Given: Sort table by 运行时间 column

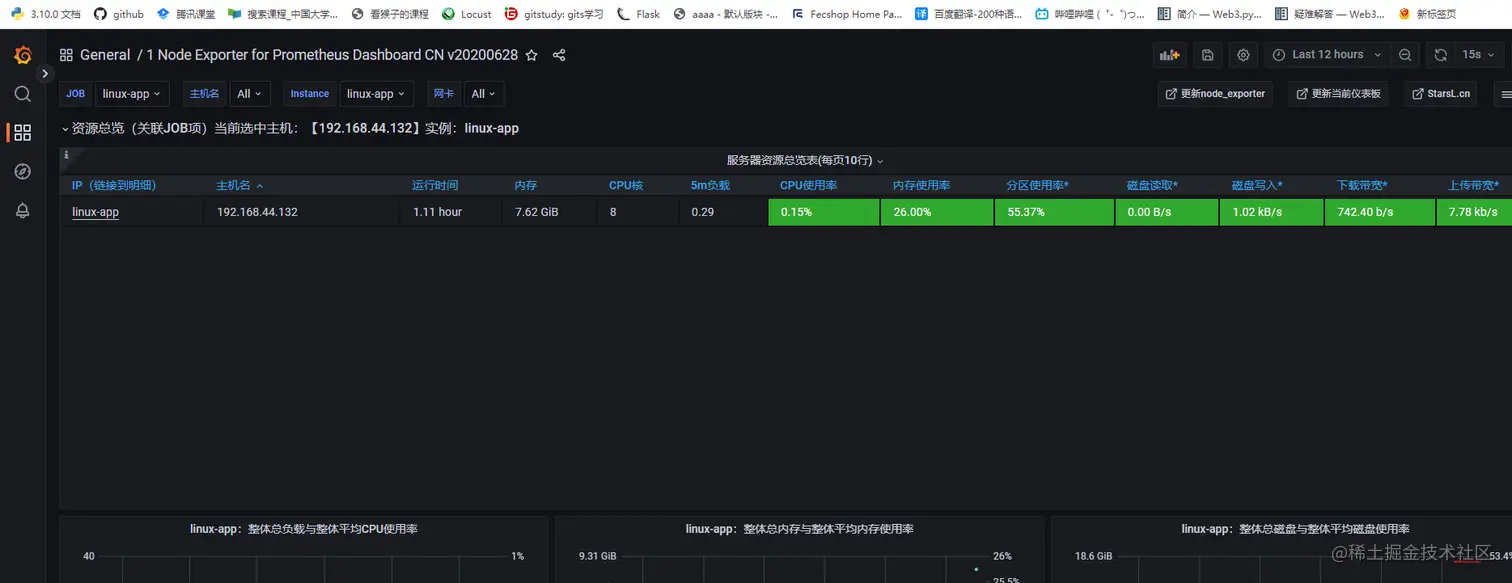Looking at the screenshot, I should click(435, 185).
